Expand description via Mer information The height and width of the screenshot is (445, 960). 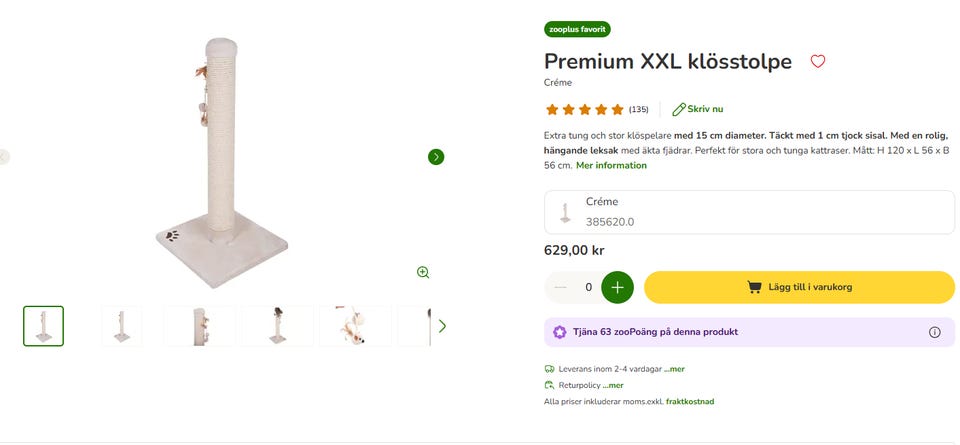pyautogui.click(x=611, y=165)
